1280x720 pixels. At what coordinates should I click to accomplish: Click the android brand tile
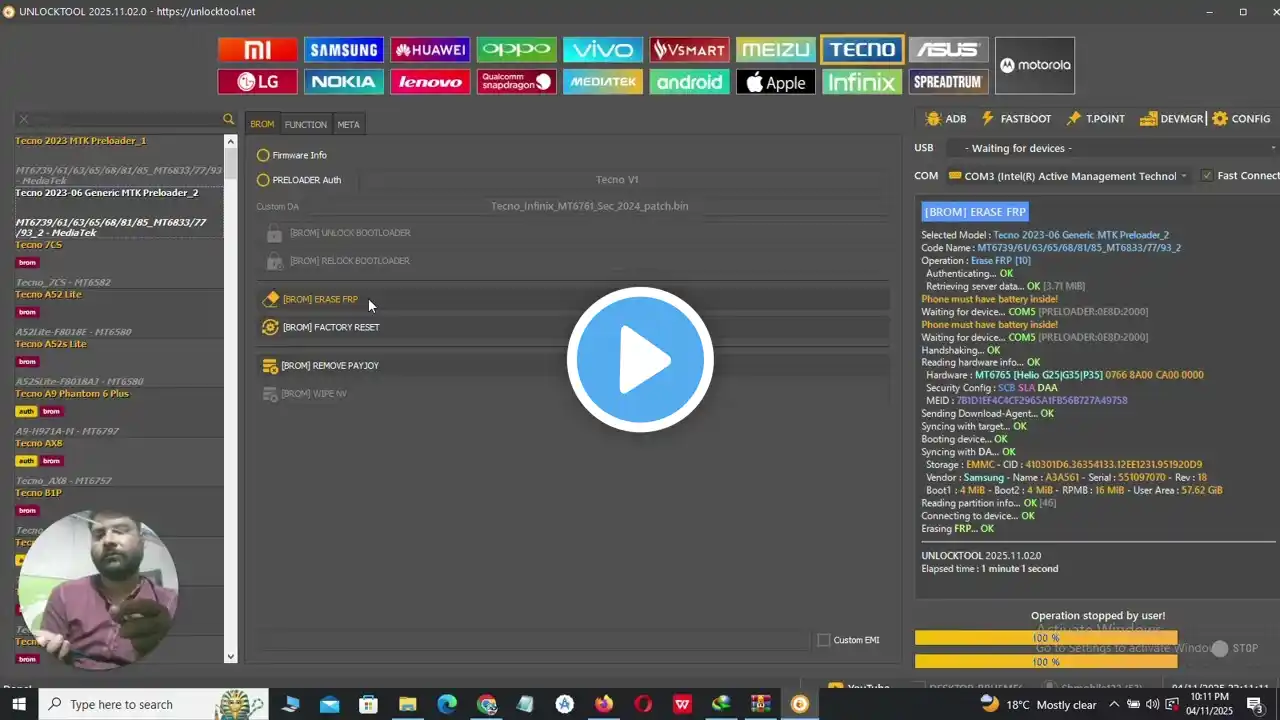click(690, 82)
